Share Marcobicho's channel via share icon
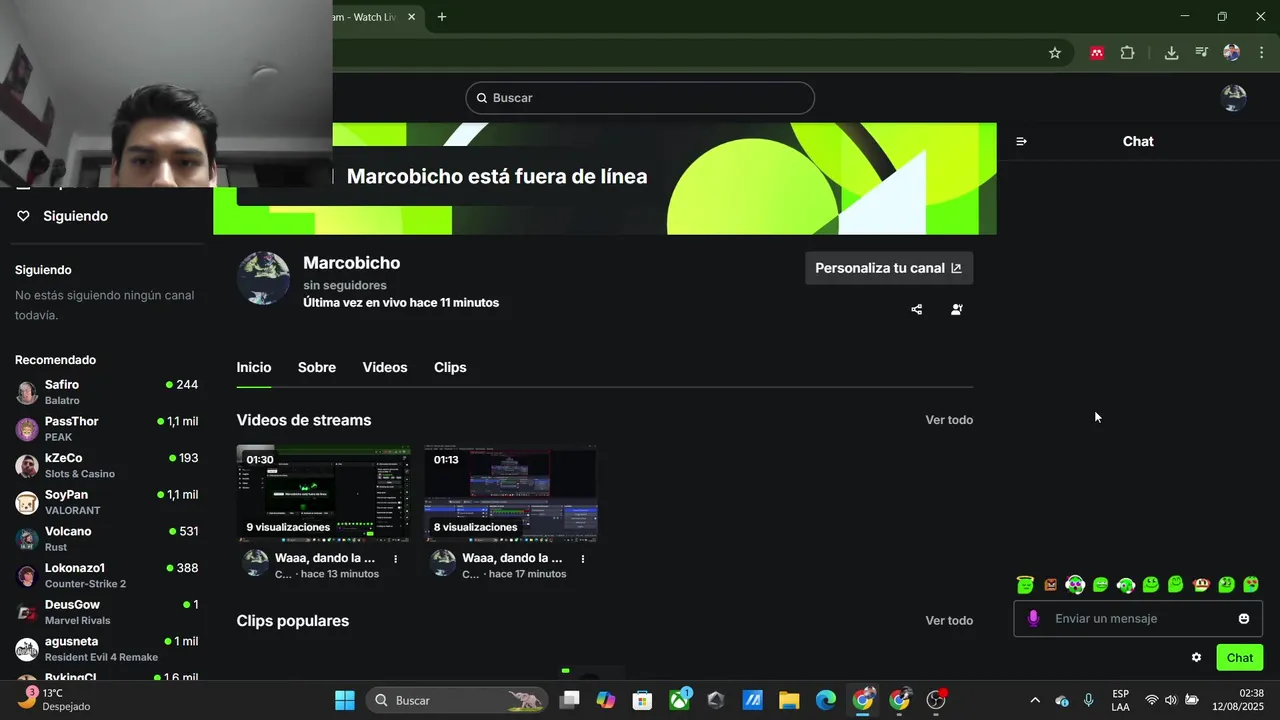 (x=916, y=310)
